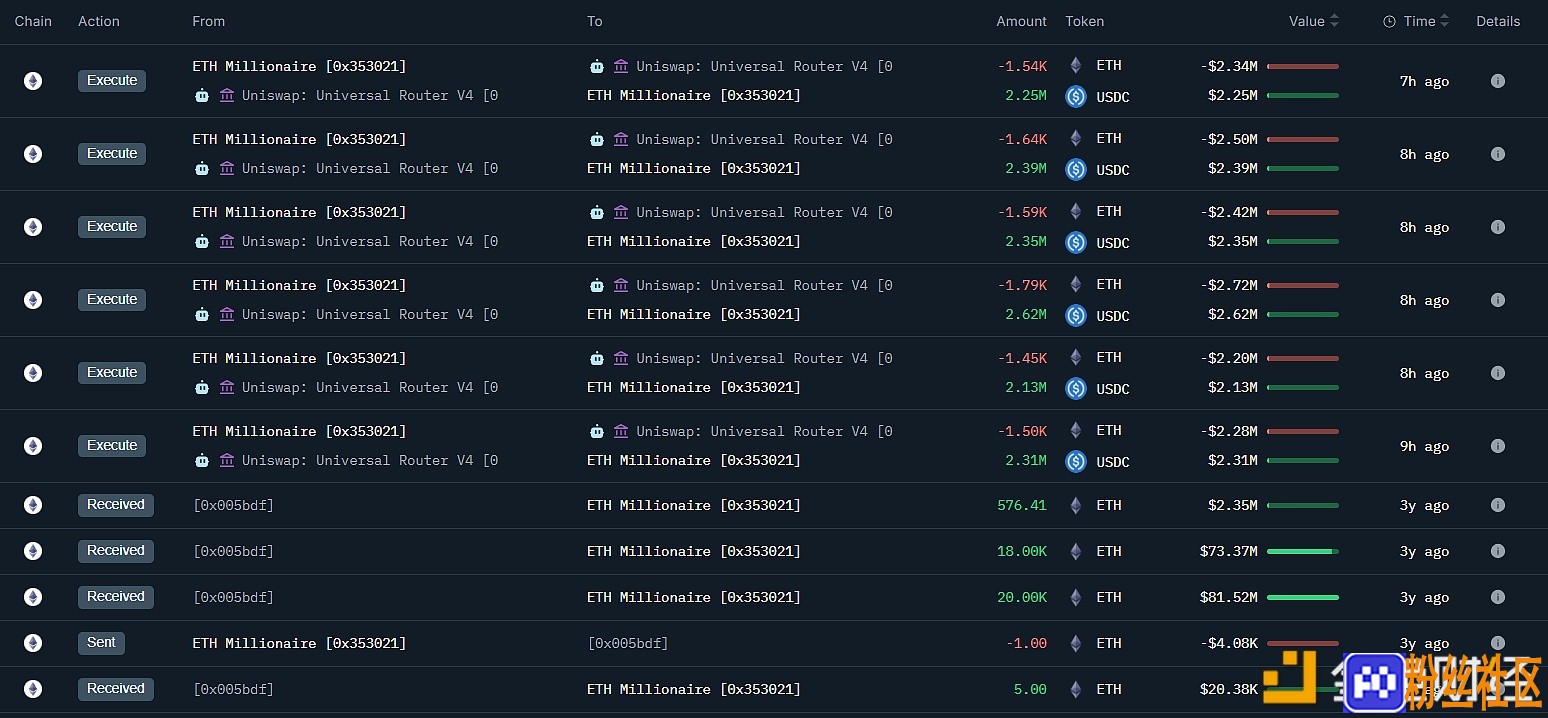The width and height of the screenshot is (1548, 718).
Task: Click the green value bar next to $73.37M
Action: (x=1302, y=551)
